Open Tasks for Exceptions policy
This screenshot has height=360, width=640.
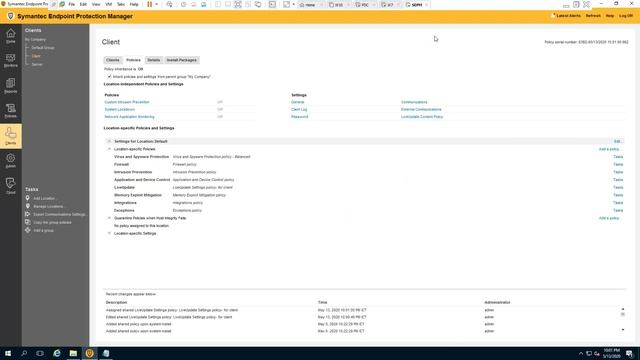pos(618,211)
